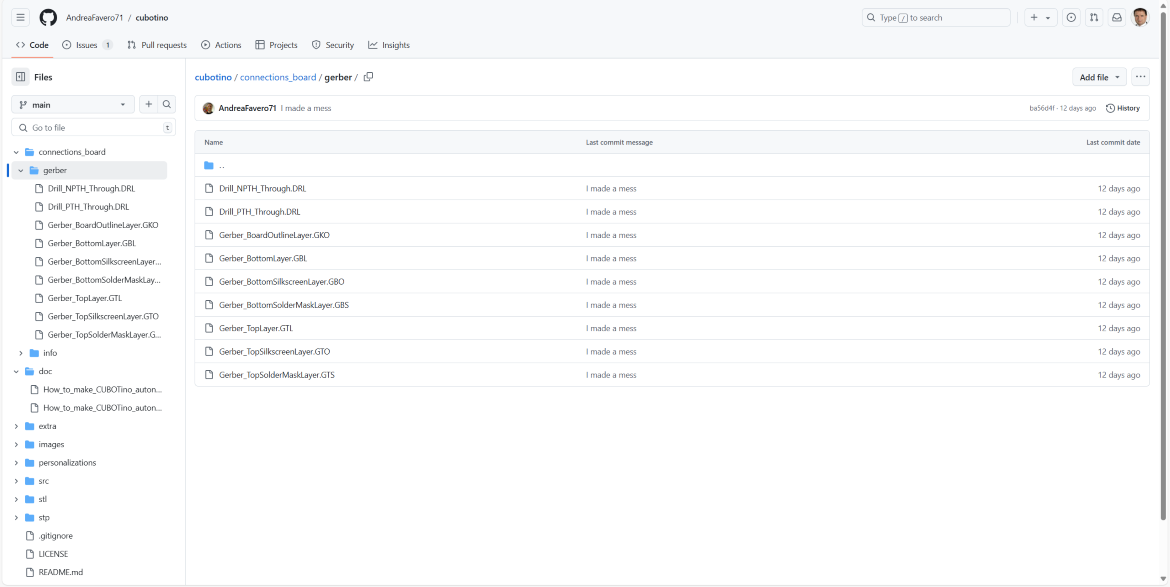The height and width of the screenshot is (587, 1170).
Task: Switch to the Actions tab
Action: [x=221, y=45]
